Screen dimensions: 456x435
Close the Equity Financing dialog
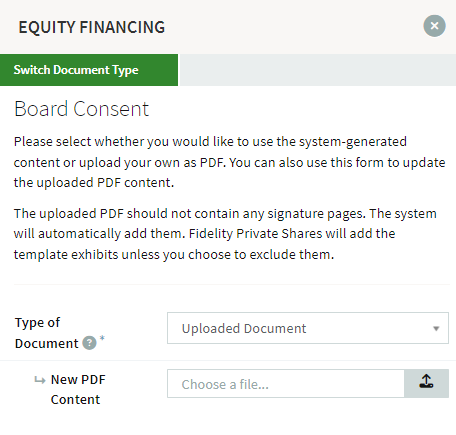pos(434,26)
